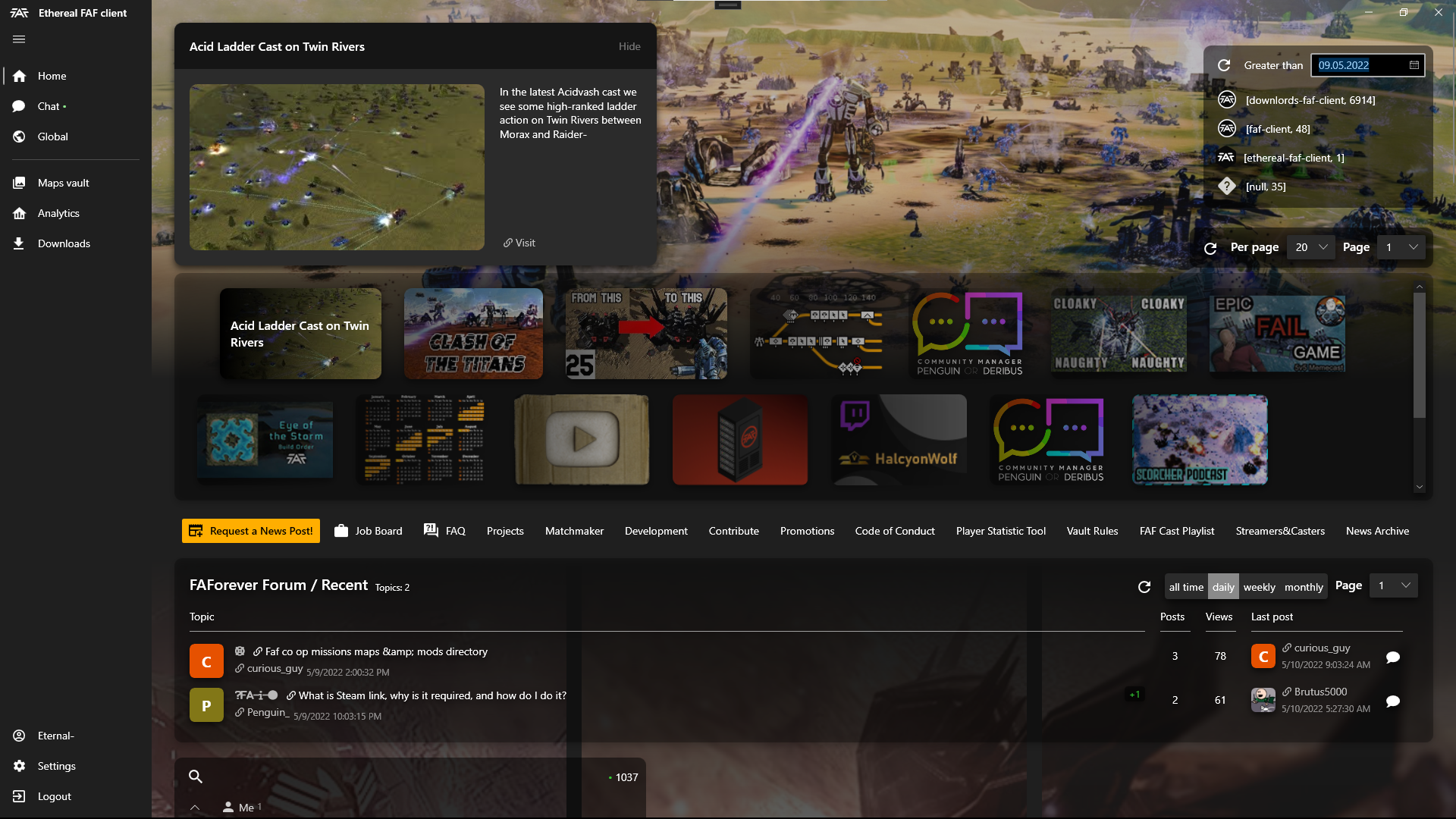Select the daily forum filter

tap(1223, 587)
